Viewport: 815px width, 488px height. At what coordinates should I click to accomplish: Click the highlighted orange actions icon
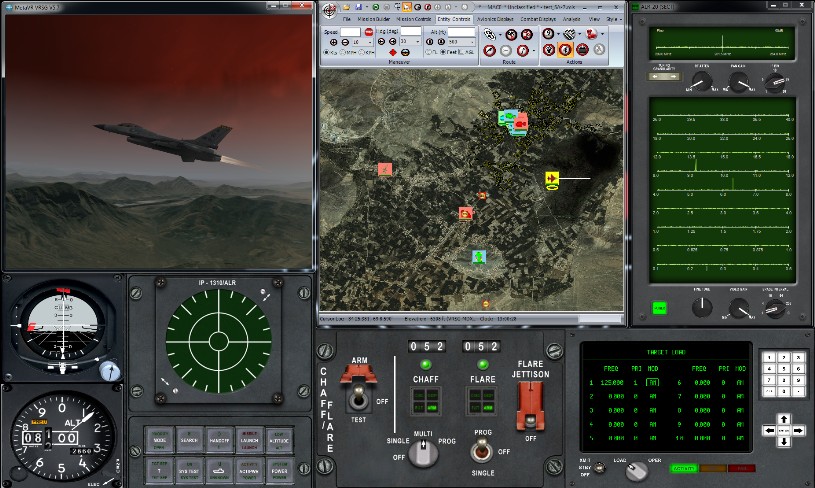565,49
